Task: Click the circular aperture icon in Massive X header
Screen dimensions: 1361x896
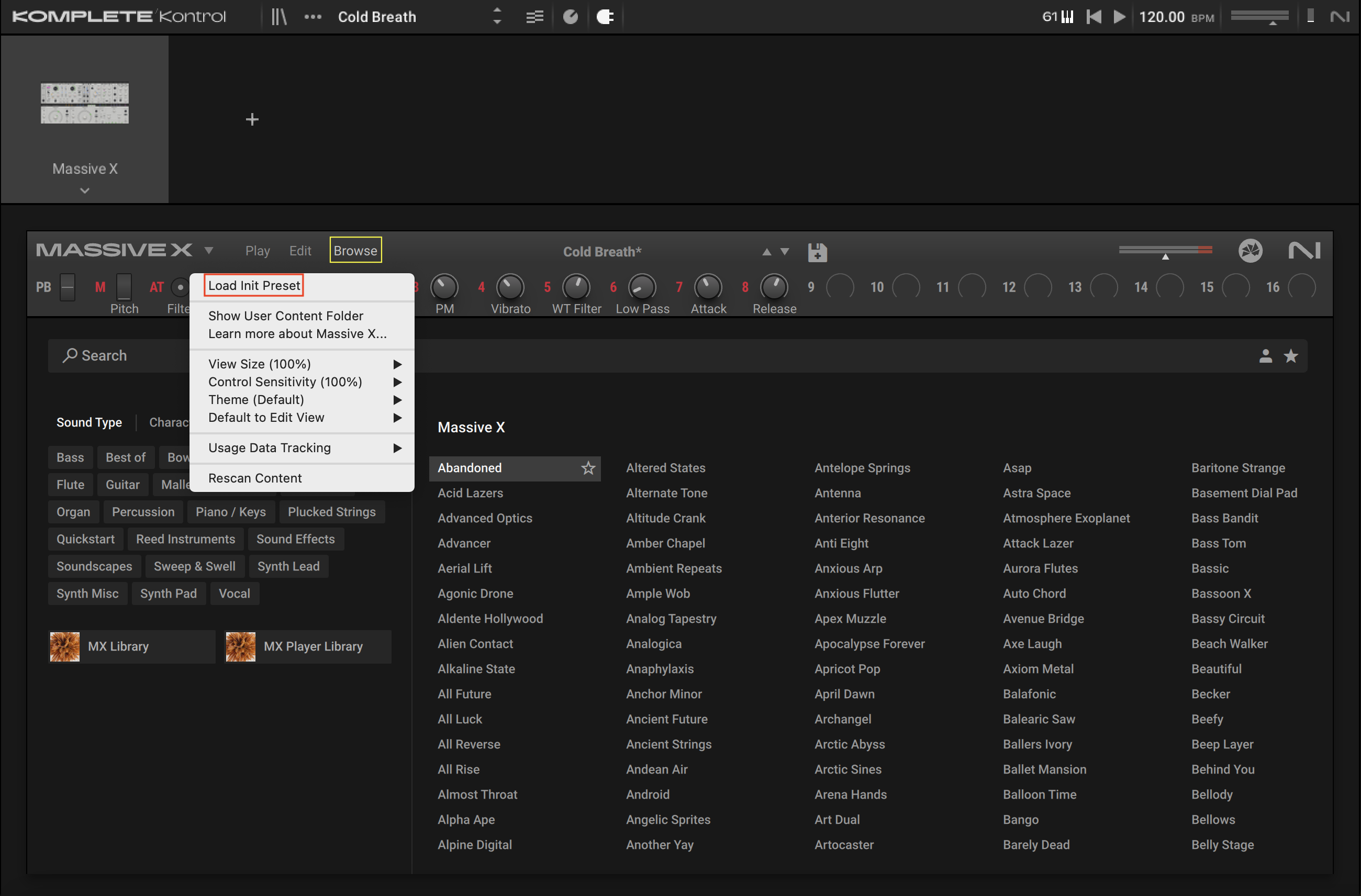Action: click(x=1250, y=251)
